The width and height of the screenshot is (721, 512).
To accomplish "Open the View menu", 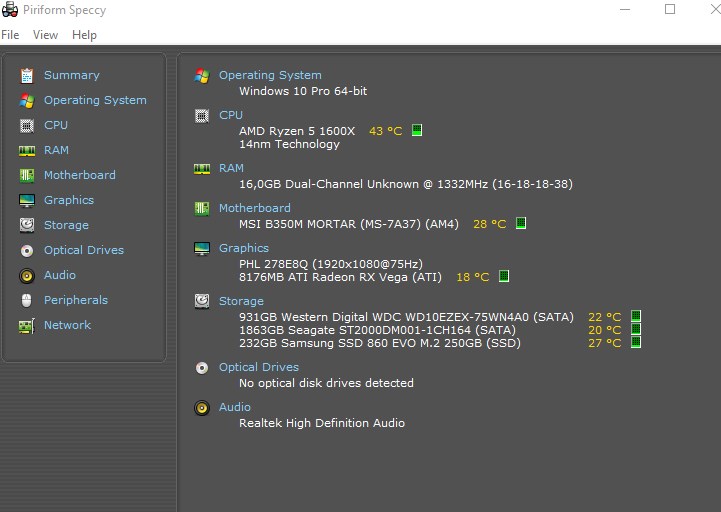I will click(46, 35).
